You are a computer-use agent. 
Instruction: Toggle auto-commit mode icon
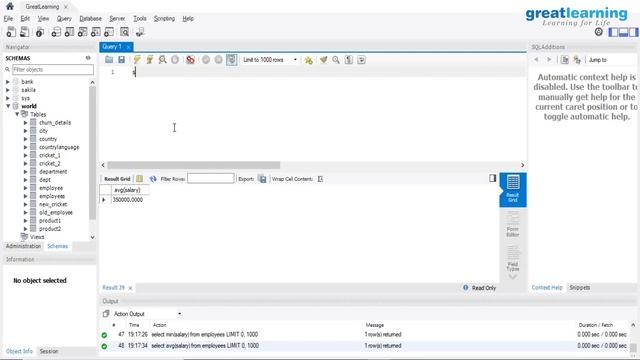(x=231, y=60)
